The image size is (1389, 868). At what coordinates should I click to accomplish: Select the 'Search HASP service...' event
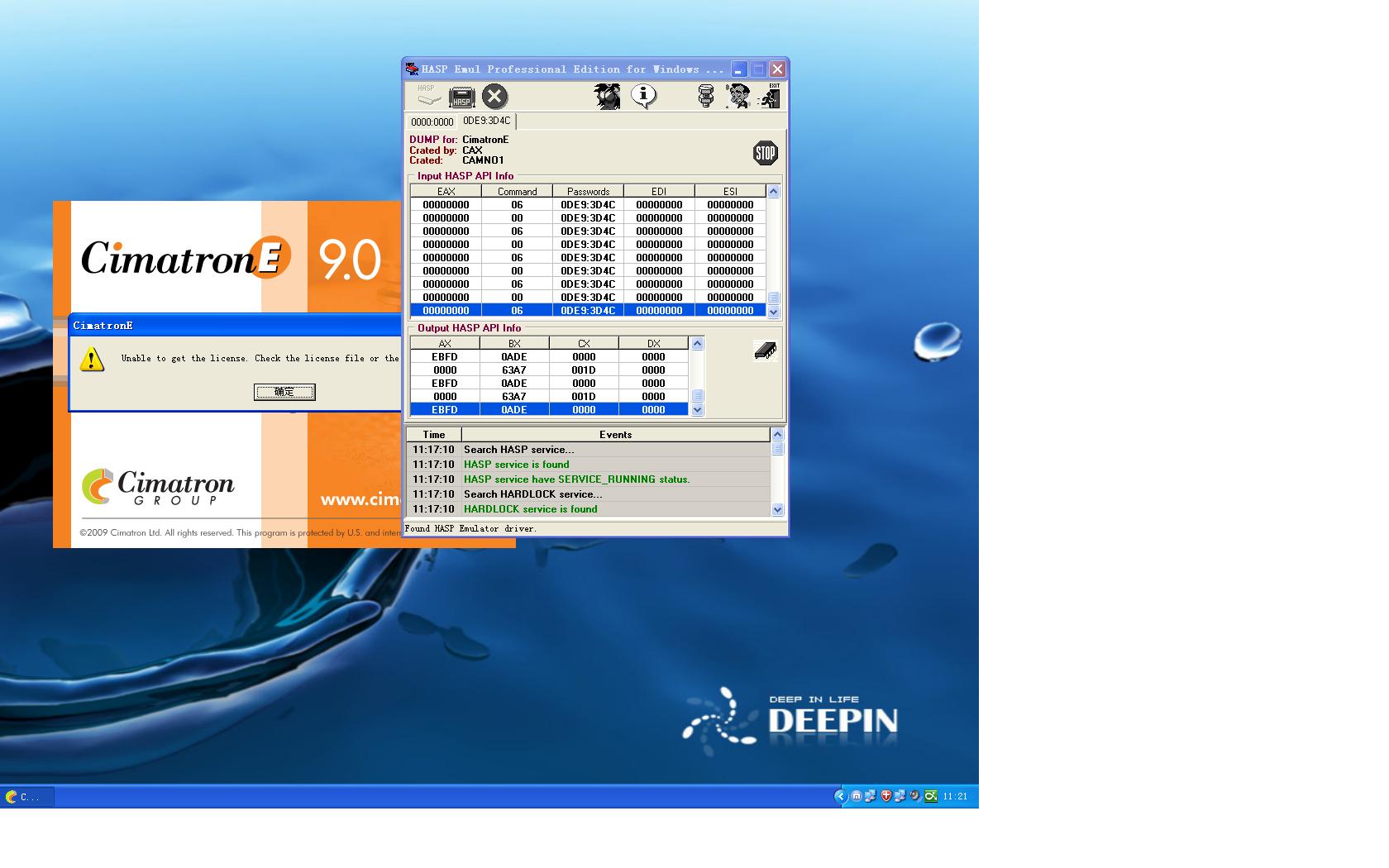pos(588,450)
